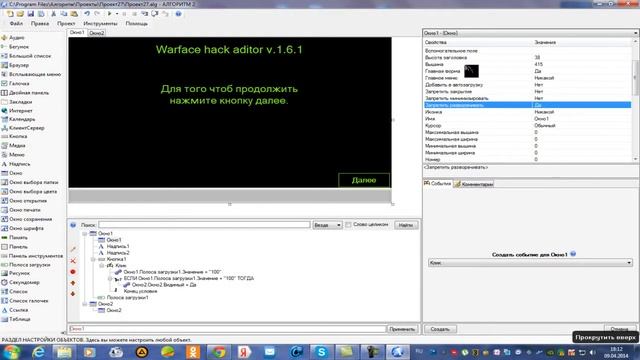640x360 pixels.
Task: Select the Конец условия tree row
Action: coord(140,291)
